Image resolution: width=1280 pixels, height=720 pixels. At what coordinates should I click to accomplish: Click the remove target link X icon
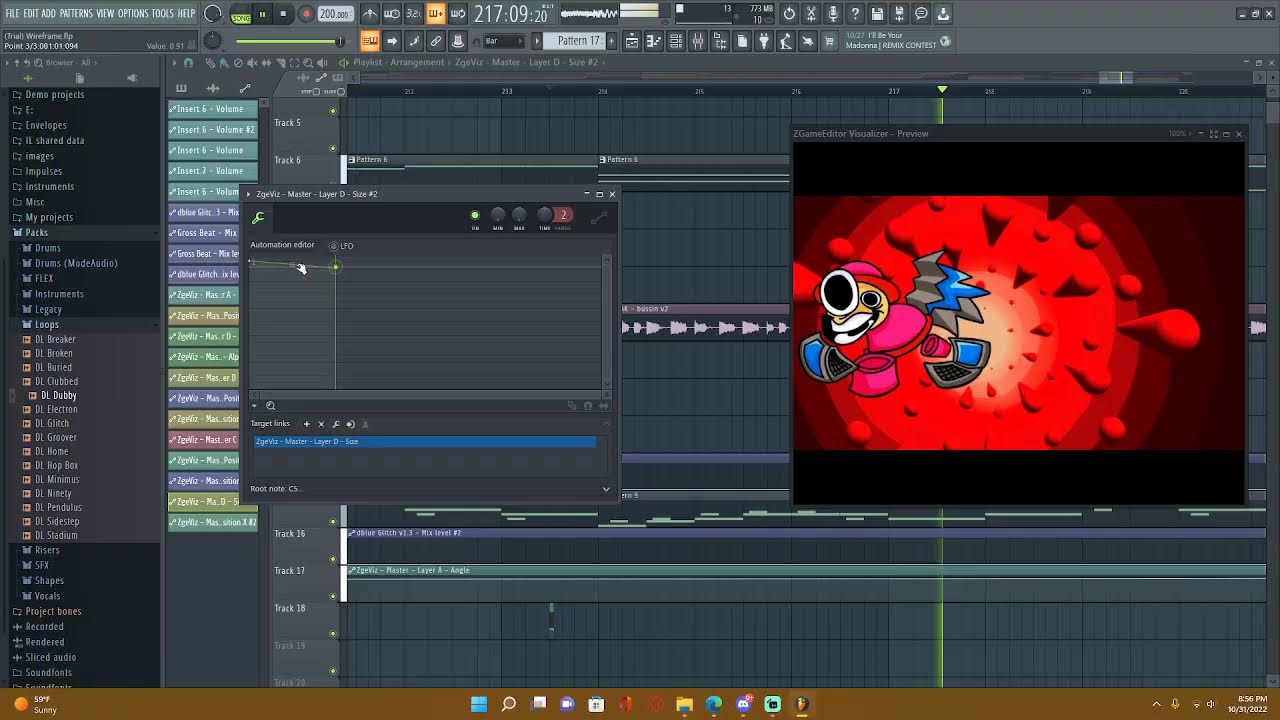(x=321, y=424)
